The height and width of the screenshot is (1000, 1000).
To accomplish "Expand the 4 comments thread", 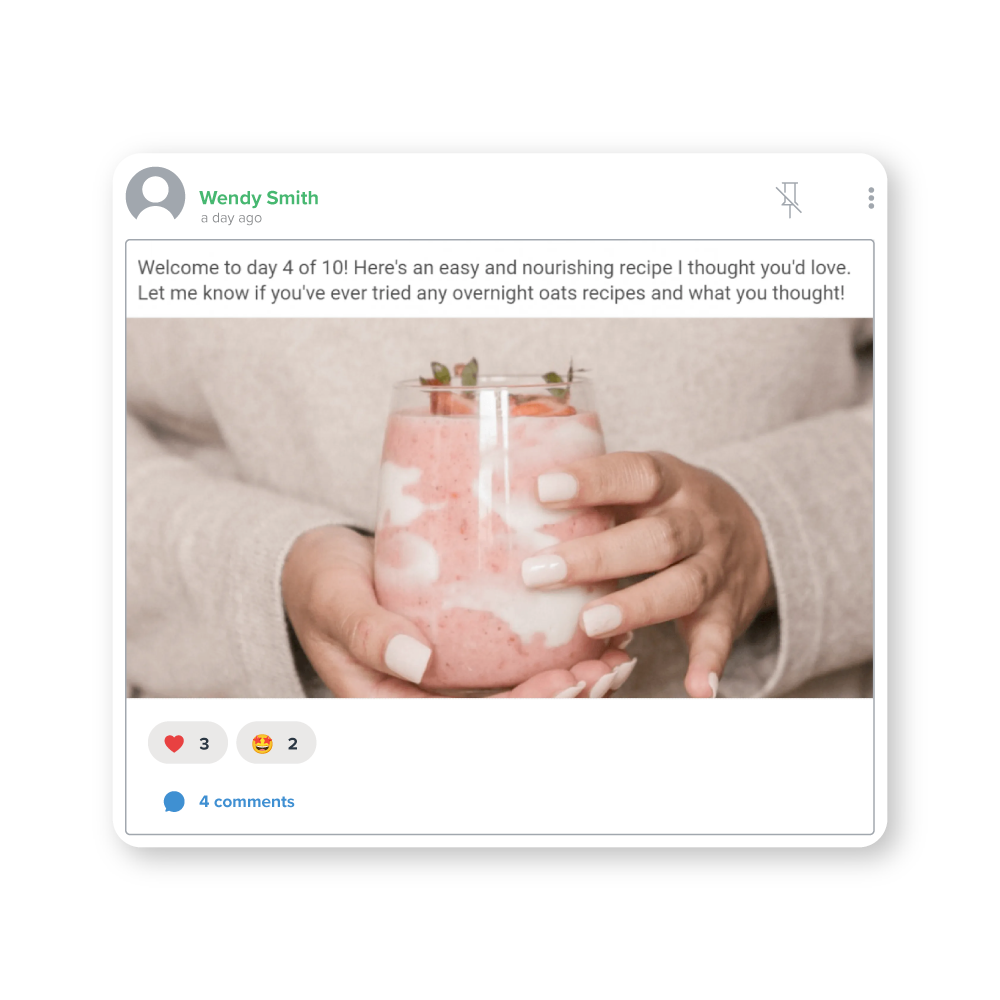I will click(x=247, y=802).
